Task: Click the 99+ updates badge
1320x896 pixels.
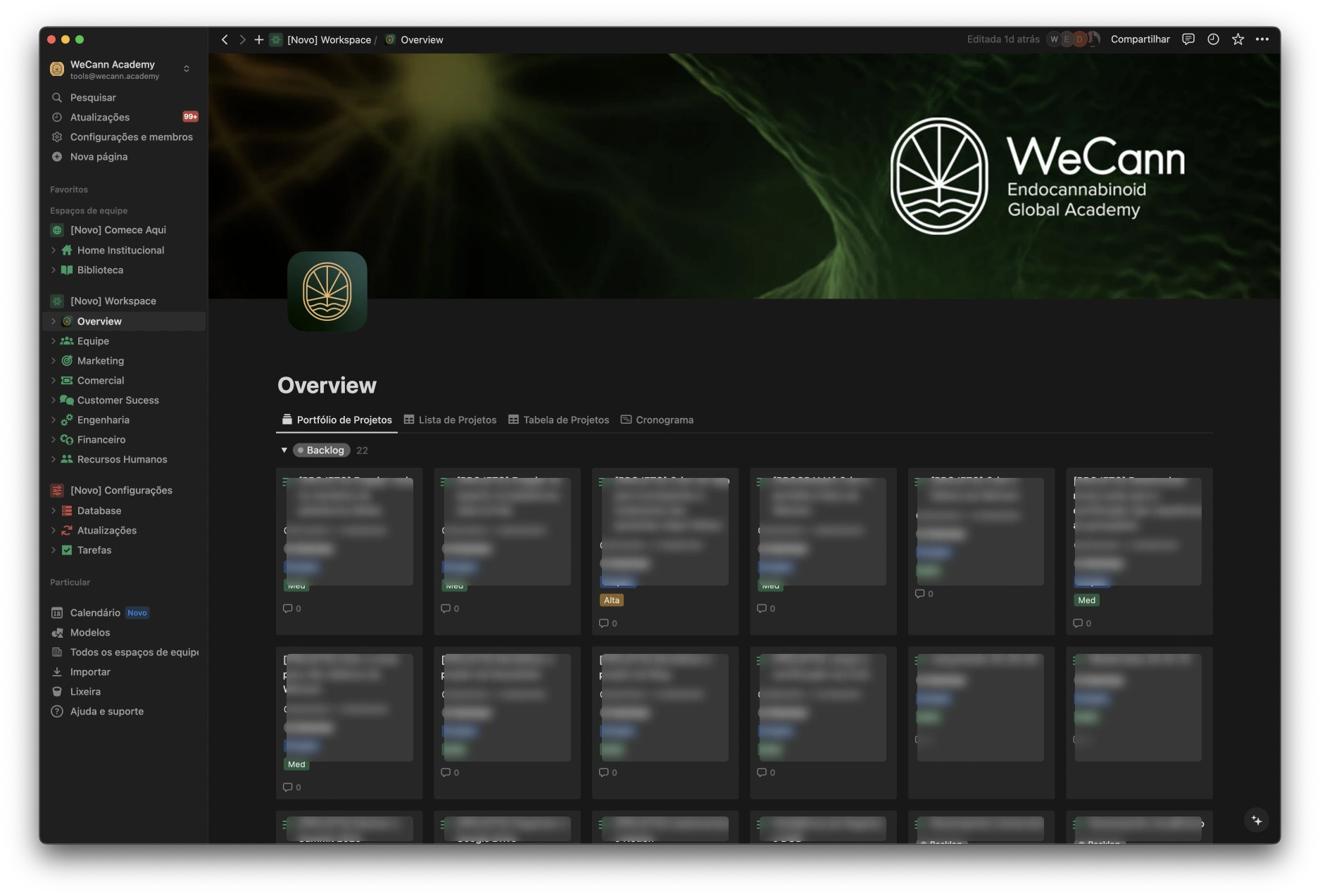Action: coord(190,117)
